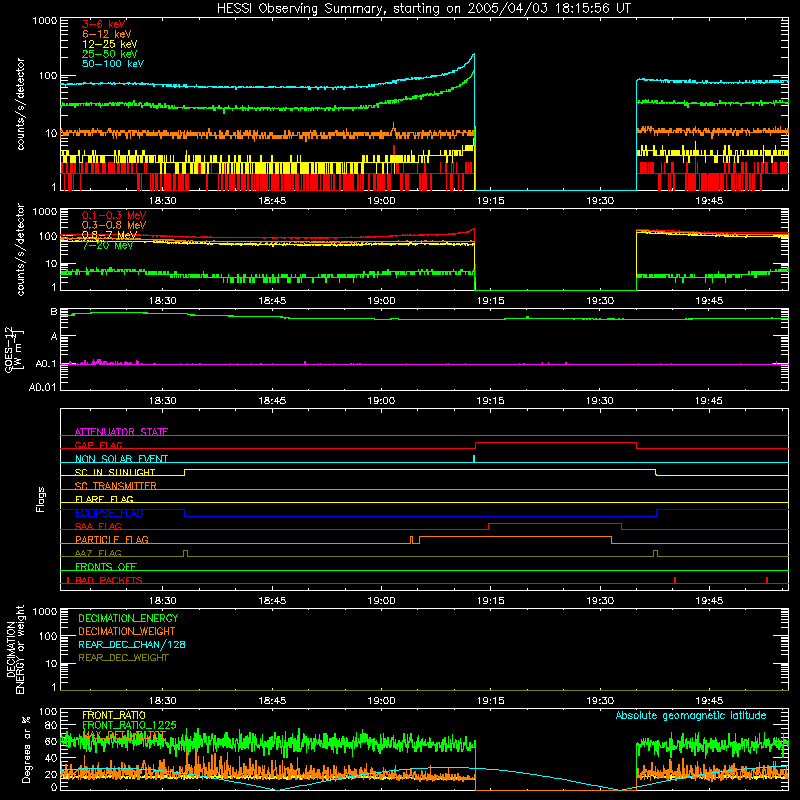Viewport: 800px width, 800px height.
Task: Click the 19:45 time label under decimation panel
Action: pyautogui.click(x=709, y=701)
